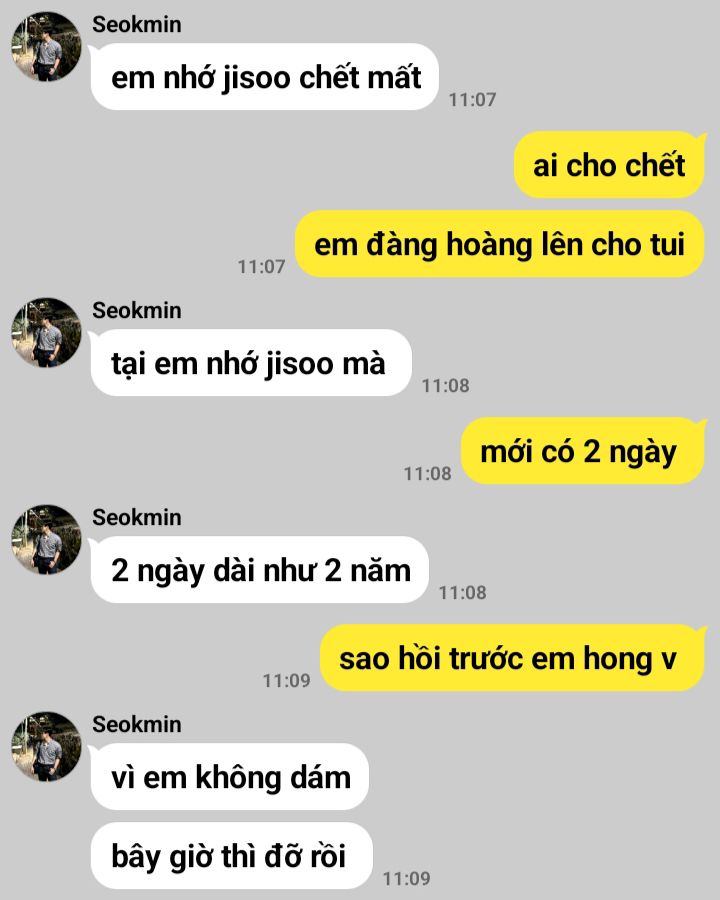Viewport: 720px width, 900px height.
Task: Tap the message 'em đàng hoàng lên cho tui'
Action: pyautogui.click(x=500, y=245)
